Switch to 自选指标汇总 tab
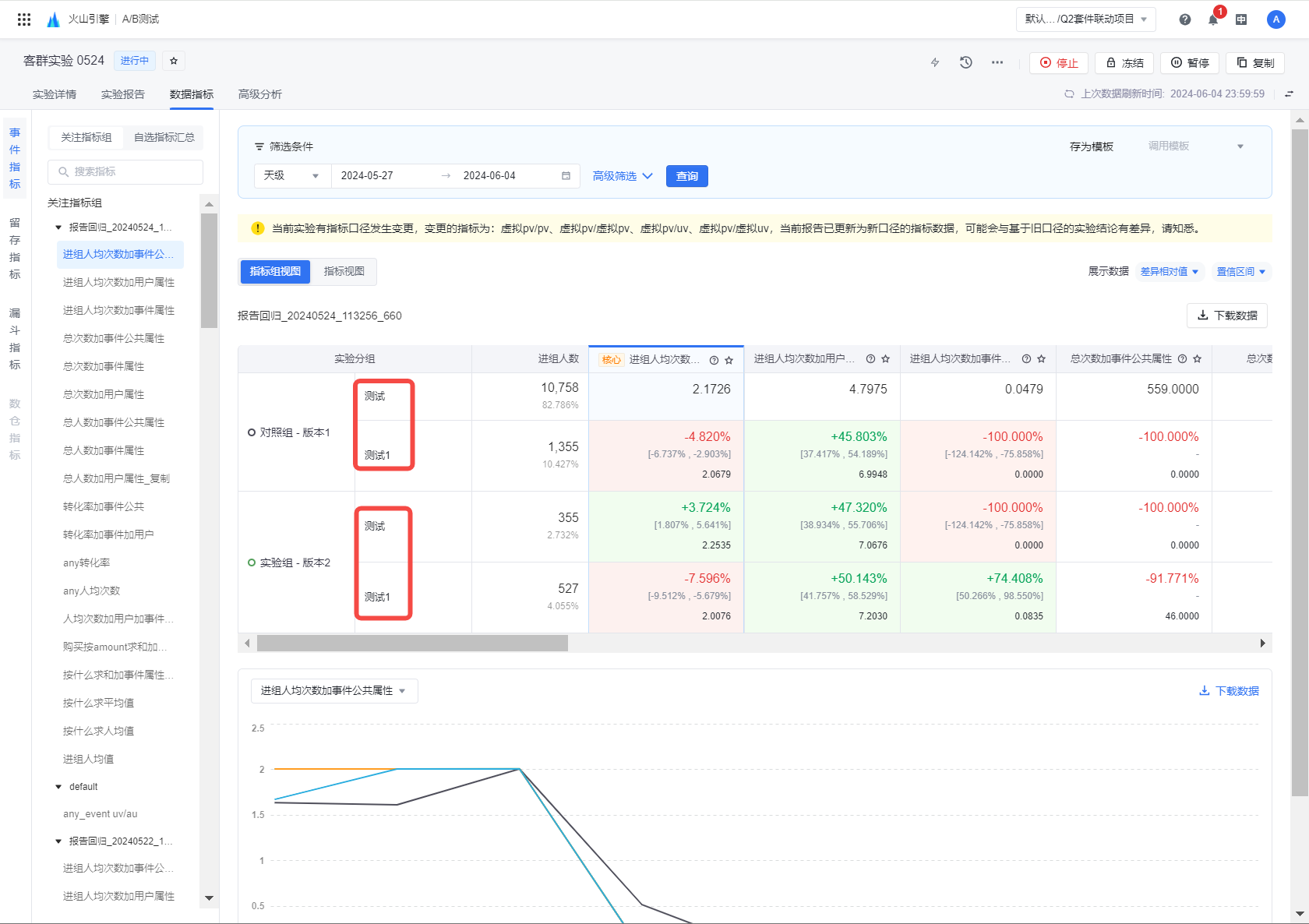 [x=164, y=138]
